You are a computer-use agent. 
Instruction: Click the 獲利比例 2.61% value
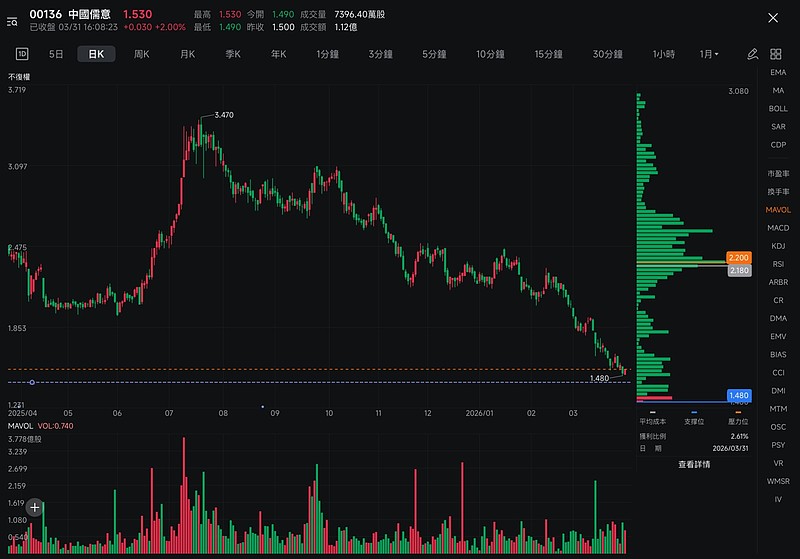tap(739, 436)
